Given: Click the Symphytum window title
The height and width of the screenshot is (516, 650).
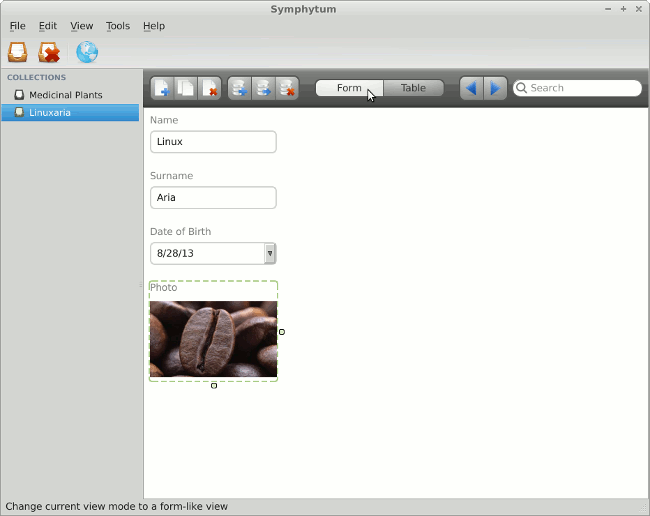Looking at the screenshot, I should tap(303, 9).
